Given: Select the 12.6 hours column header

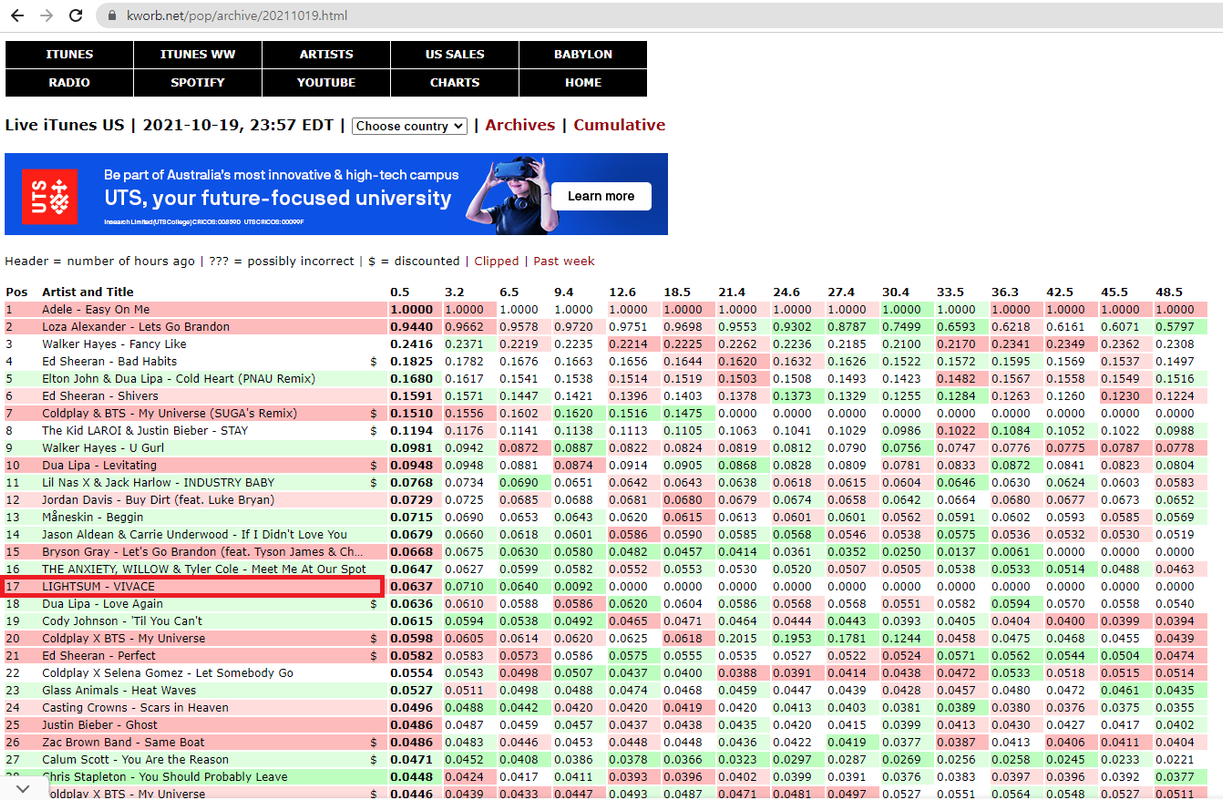Looking at the screenshot, I should click(623, 292).
